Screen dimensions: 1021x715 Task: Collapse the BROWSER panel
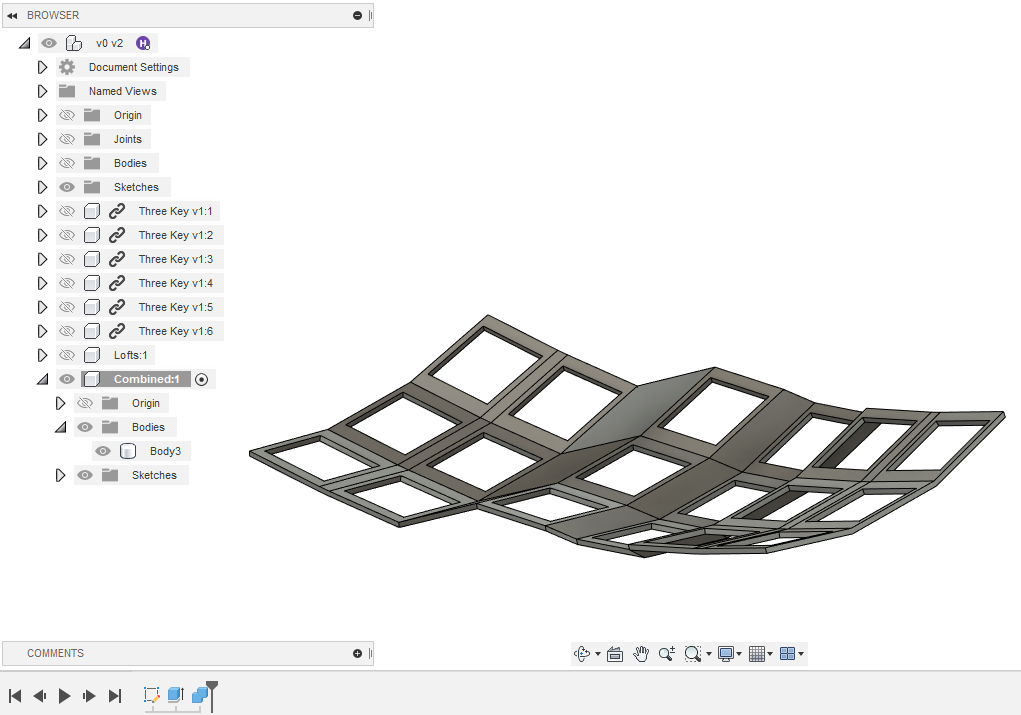click(x=12, y=15)
